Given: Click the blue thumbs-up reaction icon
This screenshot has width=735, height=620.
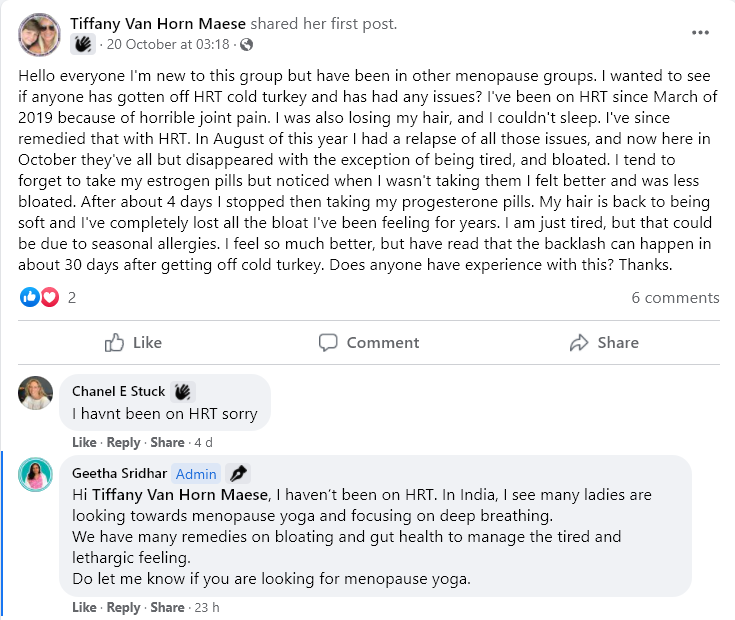Looking at the screenshot, I should [x=30, y=297].
